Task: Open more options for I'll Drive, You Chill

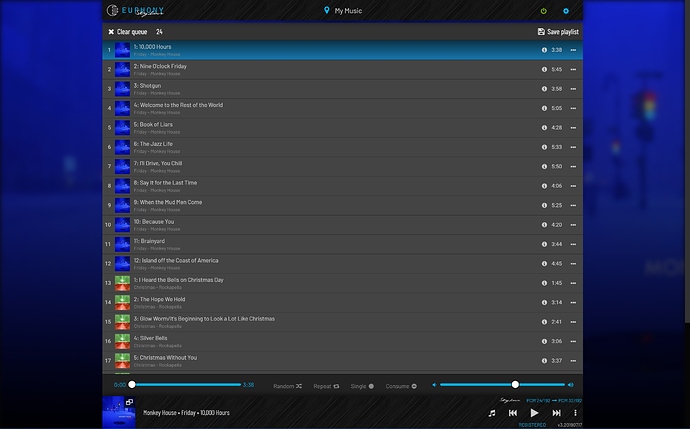Action: [x=573, y=166]
